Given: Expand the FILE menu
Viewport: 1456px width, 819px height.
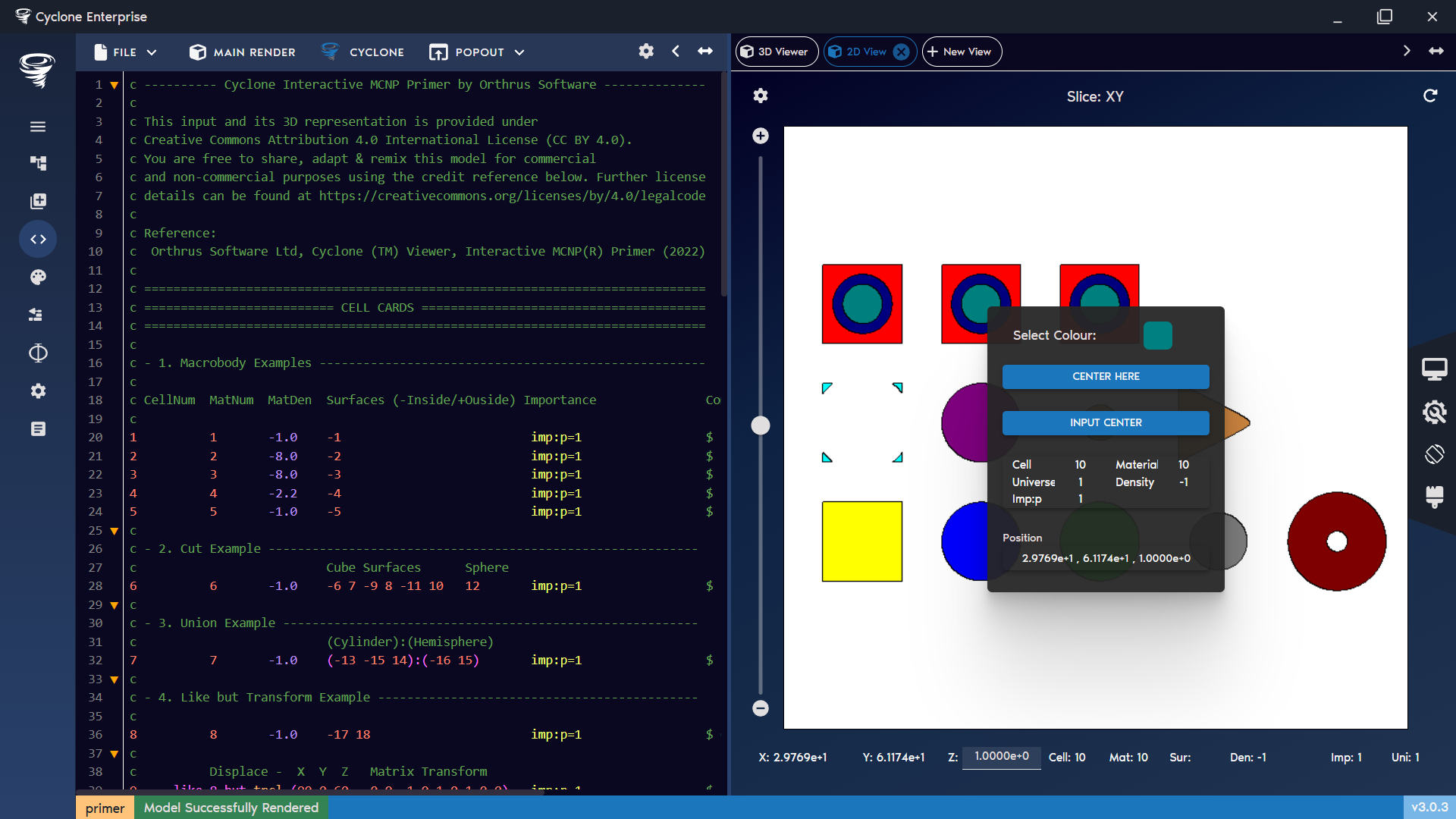Looking at the screenshot, I should (125, 52).
